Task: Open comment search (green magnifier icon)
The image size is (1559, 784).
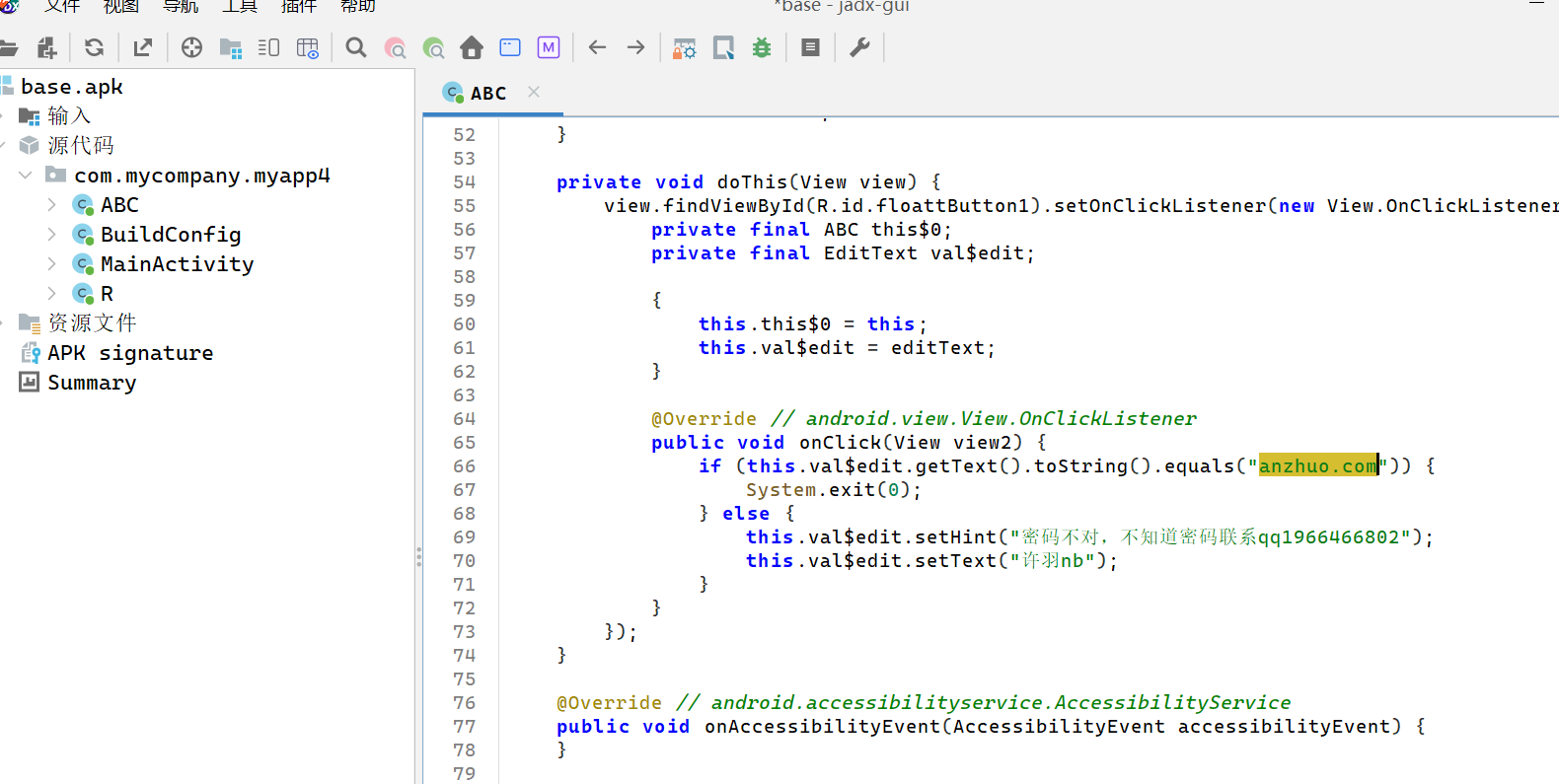Action: click(433, 47)
